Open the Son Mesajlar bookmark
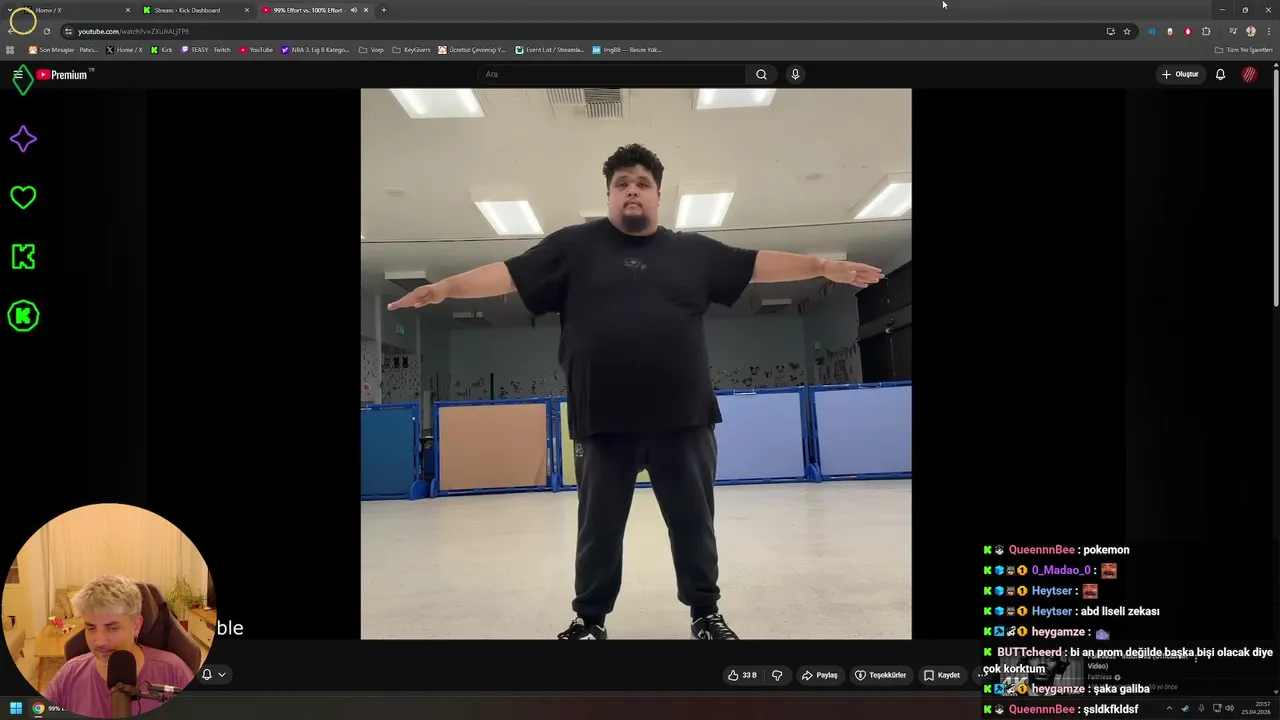1280x720 pixels. click(63, 49)
